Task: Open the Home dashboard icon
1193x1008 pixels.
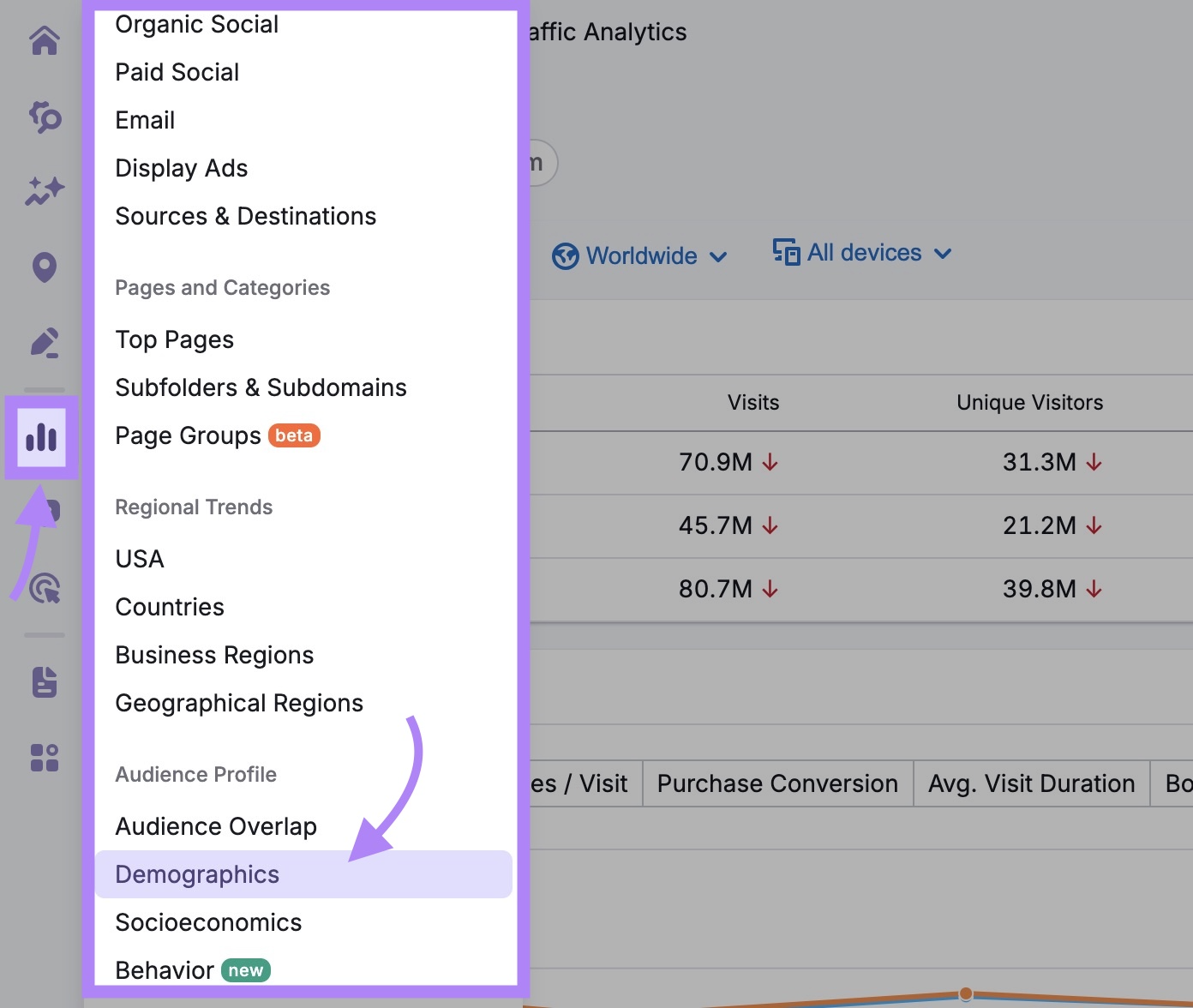Action: point(44,39)
